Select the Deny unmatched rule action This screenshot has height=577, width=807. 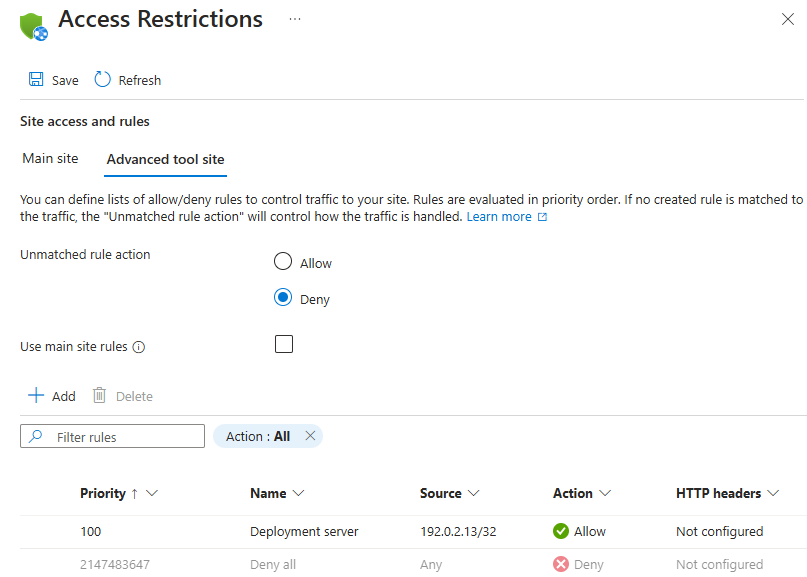(283, 298)
